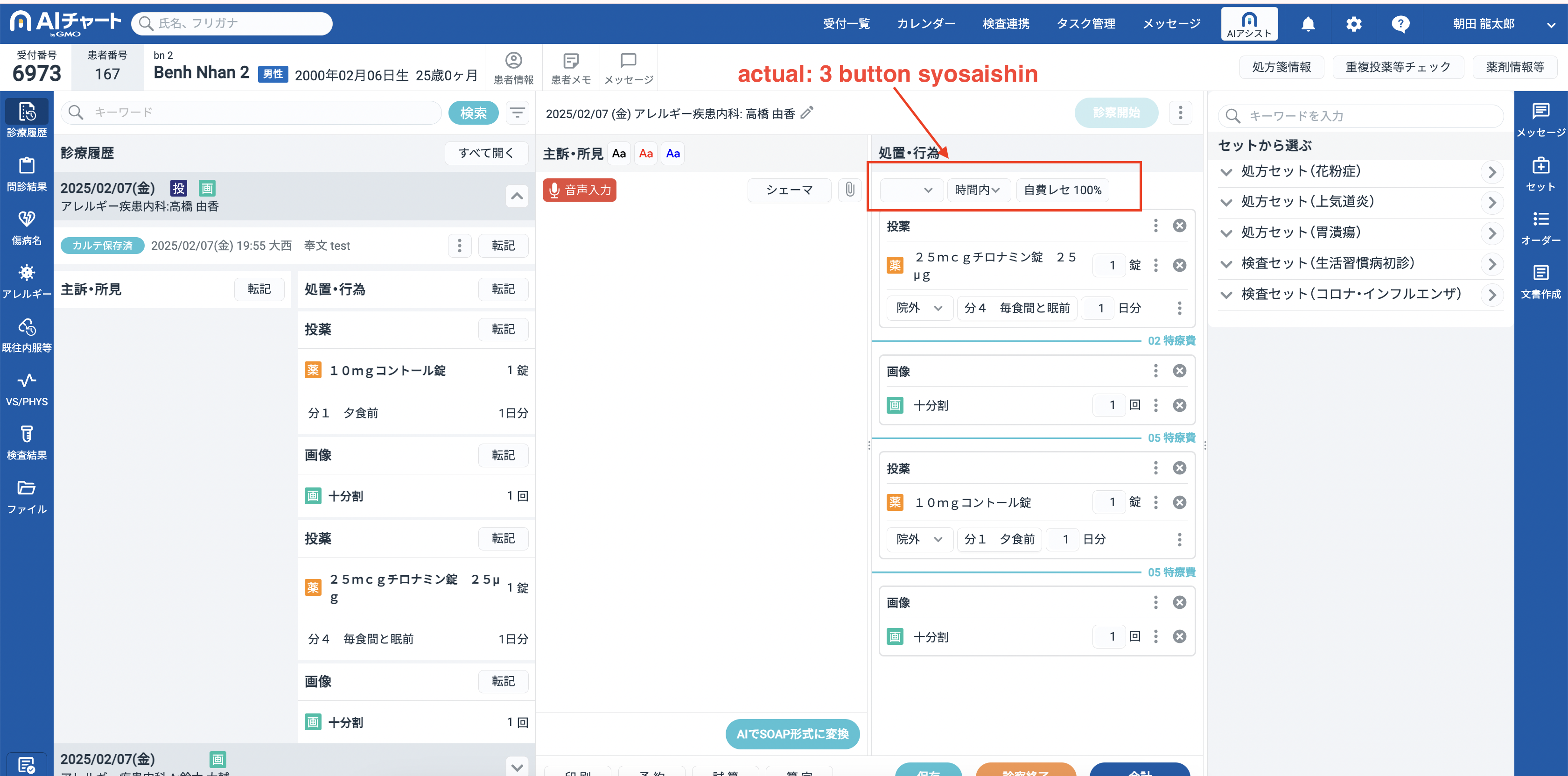This screenshot has width=1568, height=776.
Task: Collapse the 2025/02/07(金) visit history entry
Action: pyautogui.click(x=516, y=196)
